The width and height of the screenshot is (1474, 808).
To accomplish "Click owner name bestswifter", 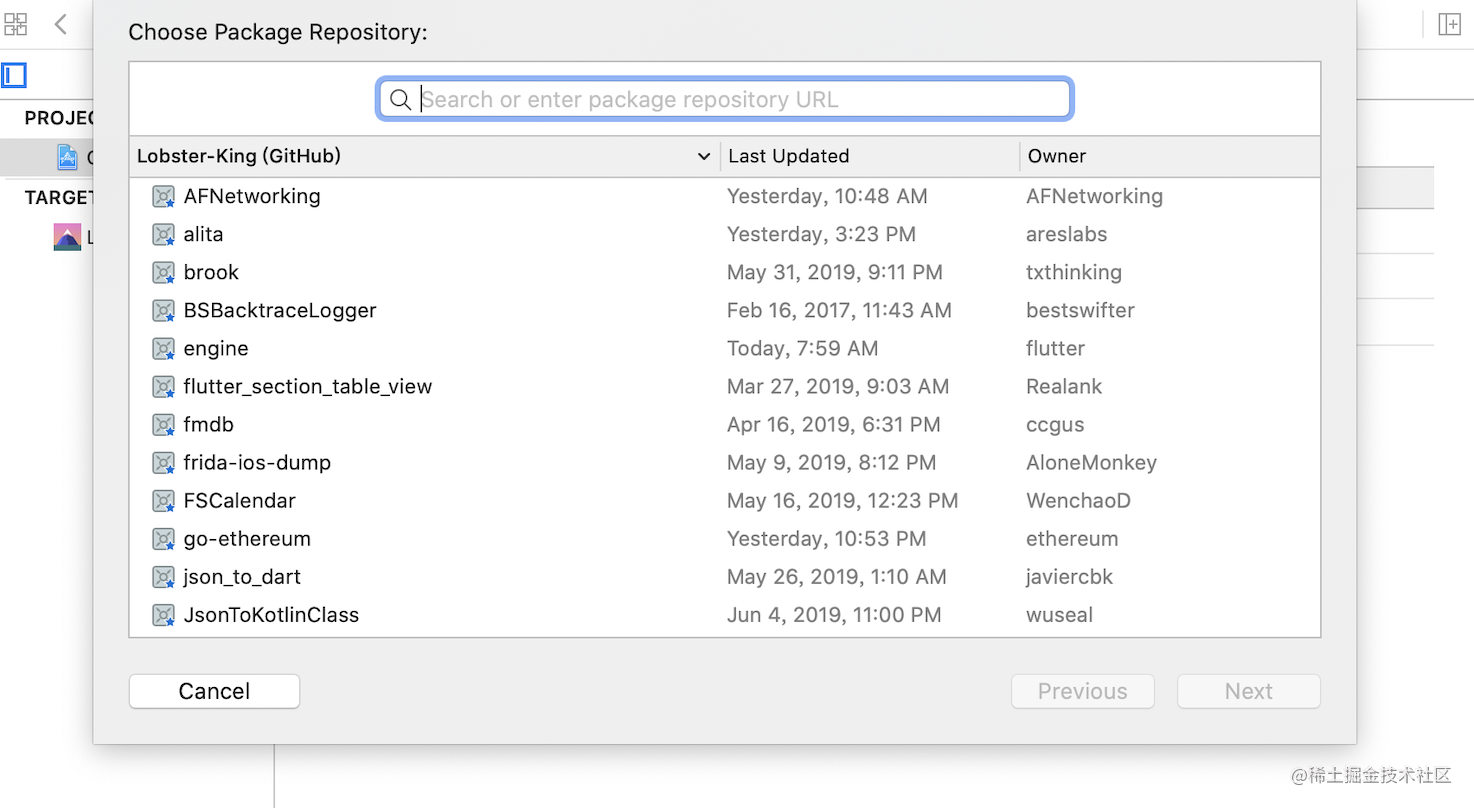I will point(1080,310).
